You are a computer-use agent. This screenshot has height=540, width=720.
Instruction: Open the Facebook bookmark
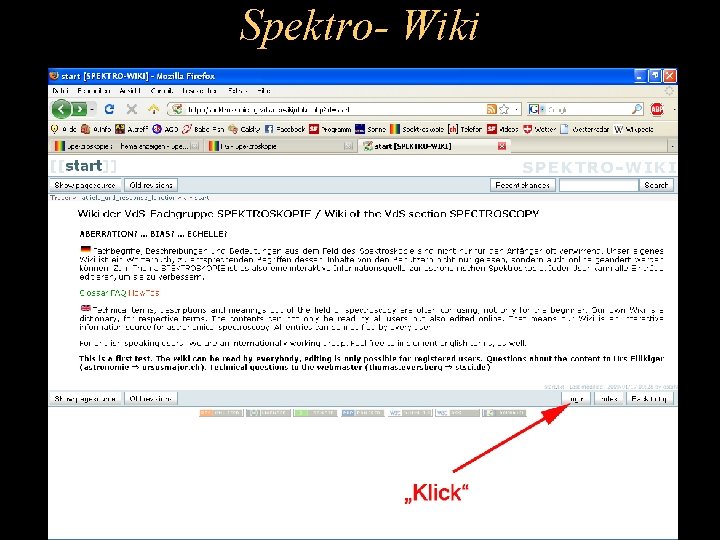(285, 129)
